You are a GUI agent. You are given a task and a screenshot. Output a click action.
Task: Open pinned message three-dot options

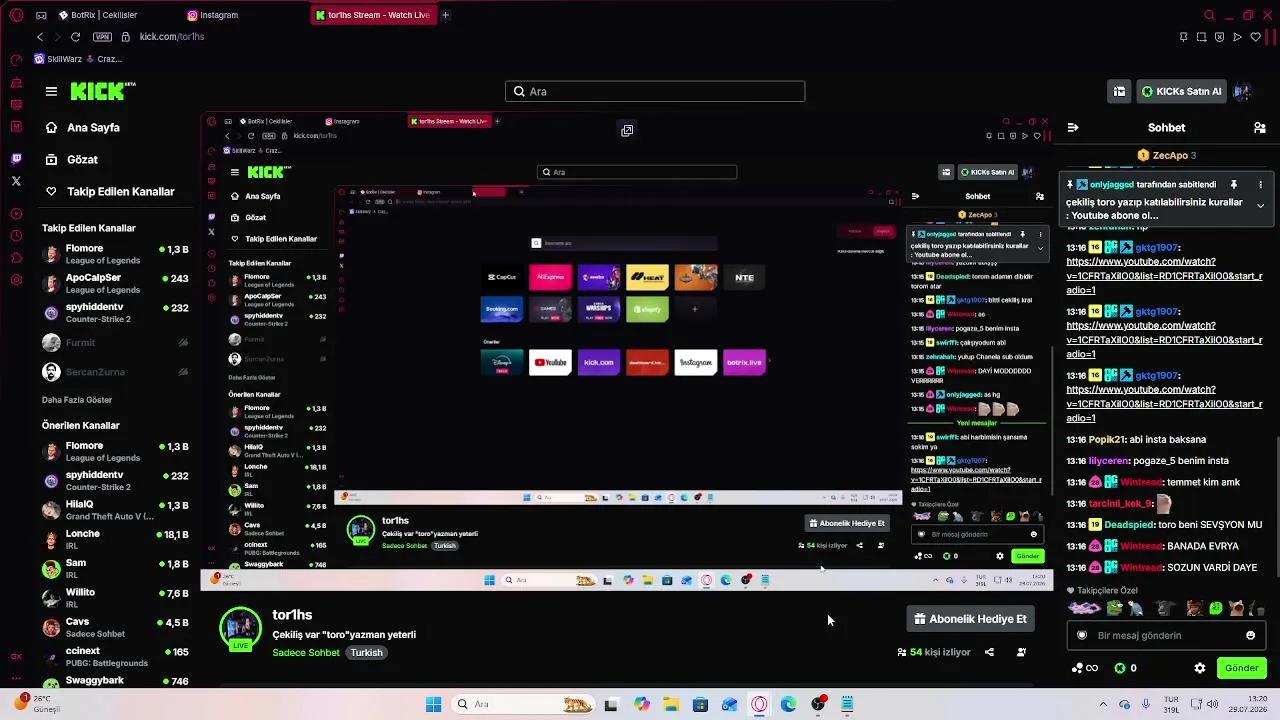[x=1260, y=185]
